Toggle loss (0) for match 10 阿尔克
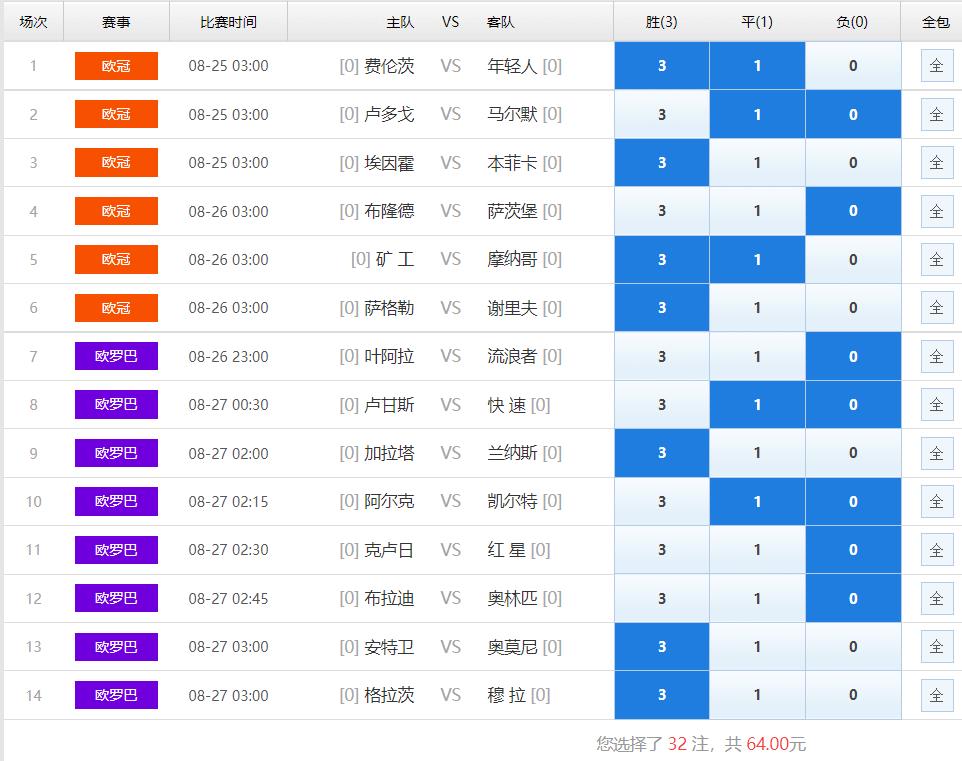962x761 pixels. 853,501
